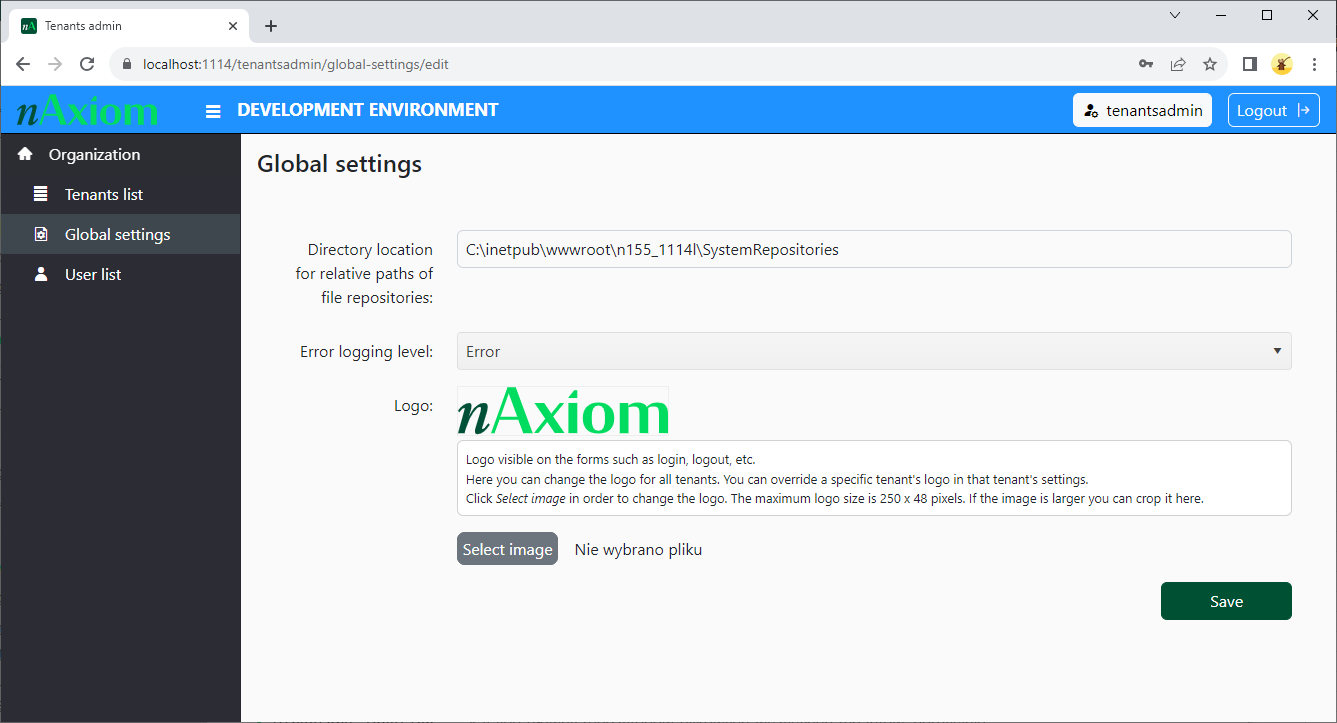Image resolution: width=1337 pixels, height=723 pixels.
Task: Click the nAxiom logo preview image
Action: pos(563,411)
